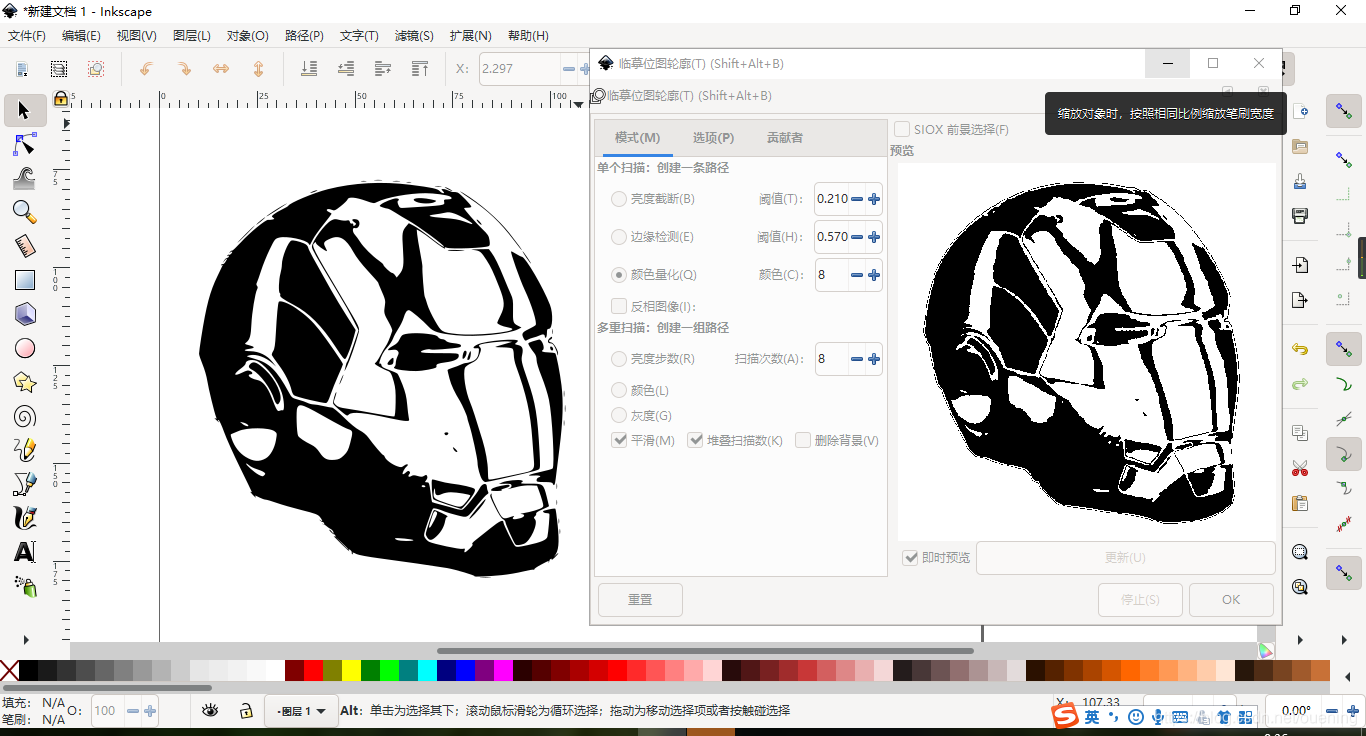Image resolution: width=1366 pixels, height=736 pixels.
Task: Activate the Calligraphy tool
Action: (x=25, y=518)
